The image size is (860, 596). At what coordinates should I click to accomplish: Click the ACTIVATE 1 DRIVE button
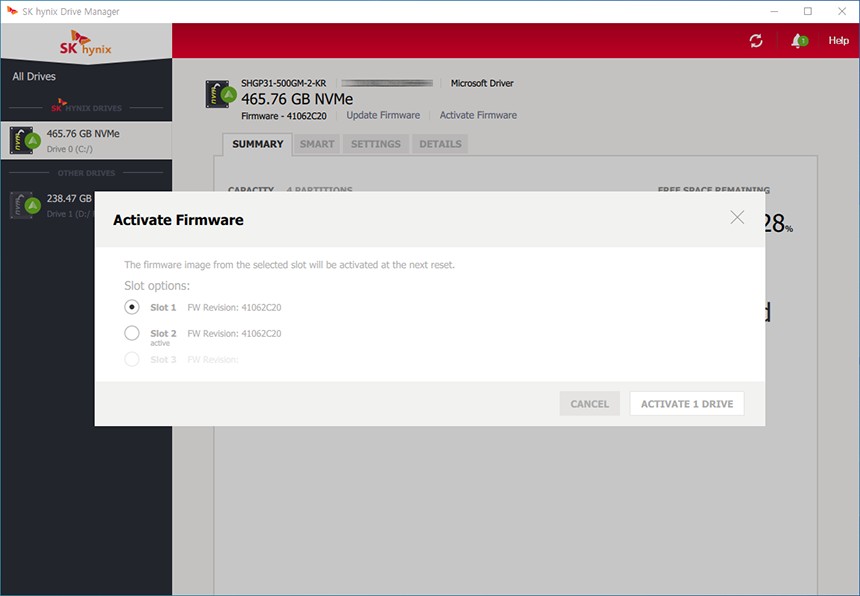687,404
